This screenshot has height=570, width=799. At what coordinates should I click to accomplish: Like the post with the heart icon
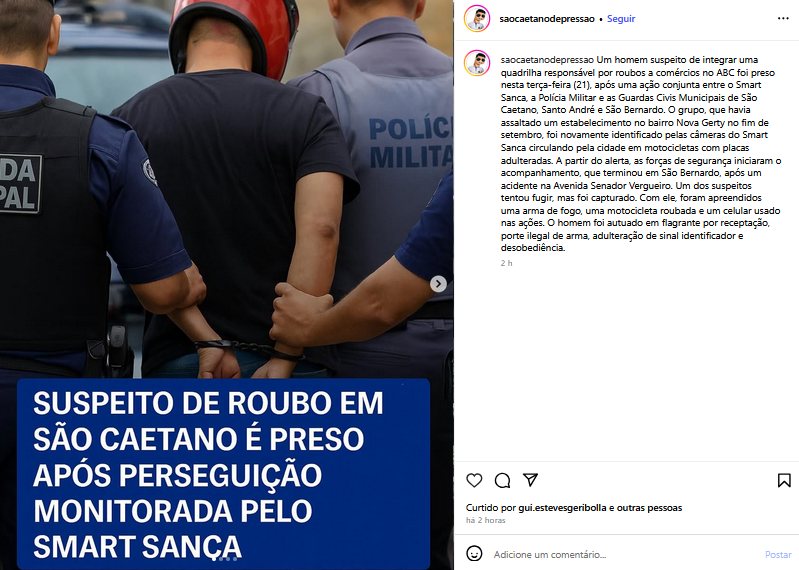point(474,480)
